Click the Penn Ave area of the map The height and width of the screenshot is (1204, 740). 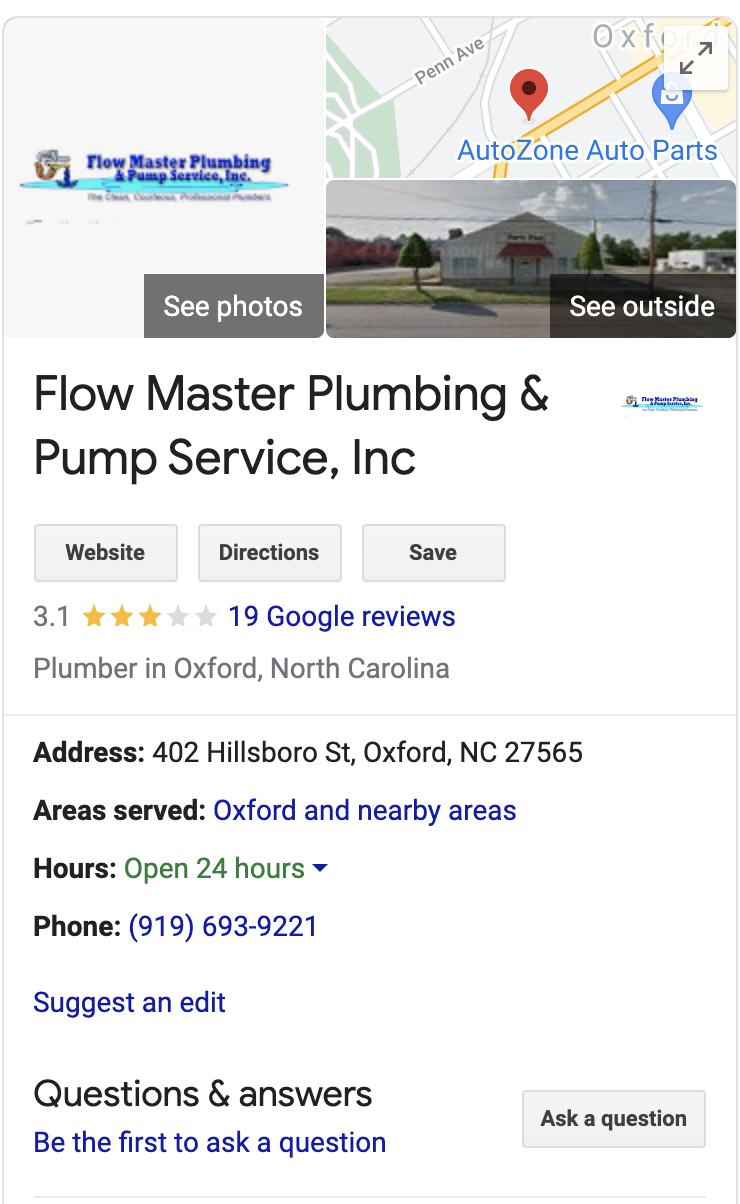449,62
